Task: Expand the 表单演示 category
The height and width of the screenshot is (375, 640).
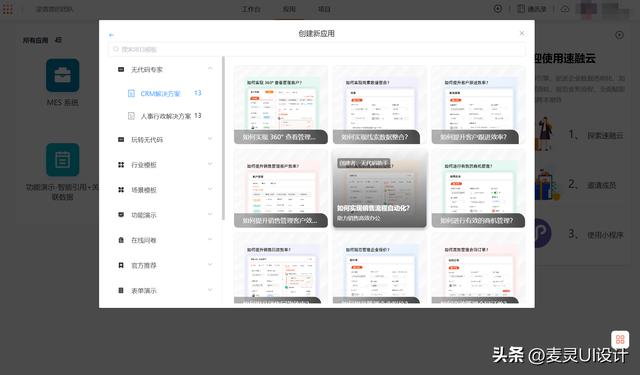Action: point(210,290)
